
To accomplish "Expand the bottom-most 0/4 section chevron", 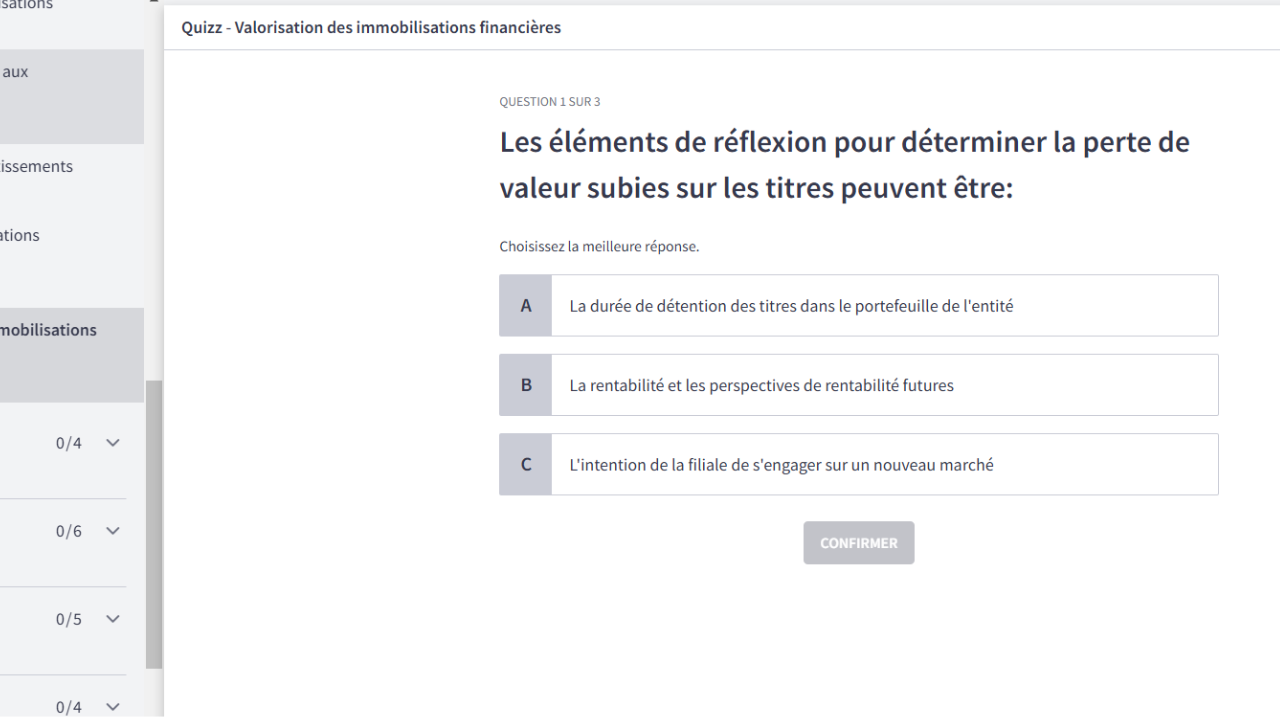I will point(112,707).
